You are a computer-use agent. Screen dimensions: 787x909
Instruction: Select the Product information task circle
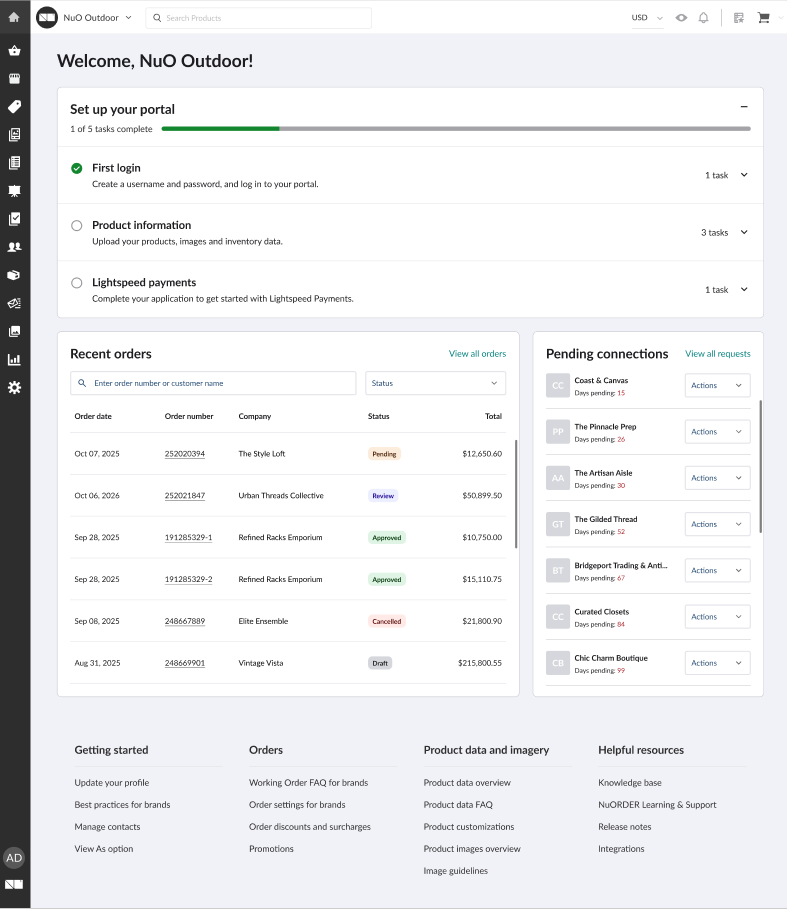[x=77, y=226]
